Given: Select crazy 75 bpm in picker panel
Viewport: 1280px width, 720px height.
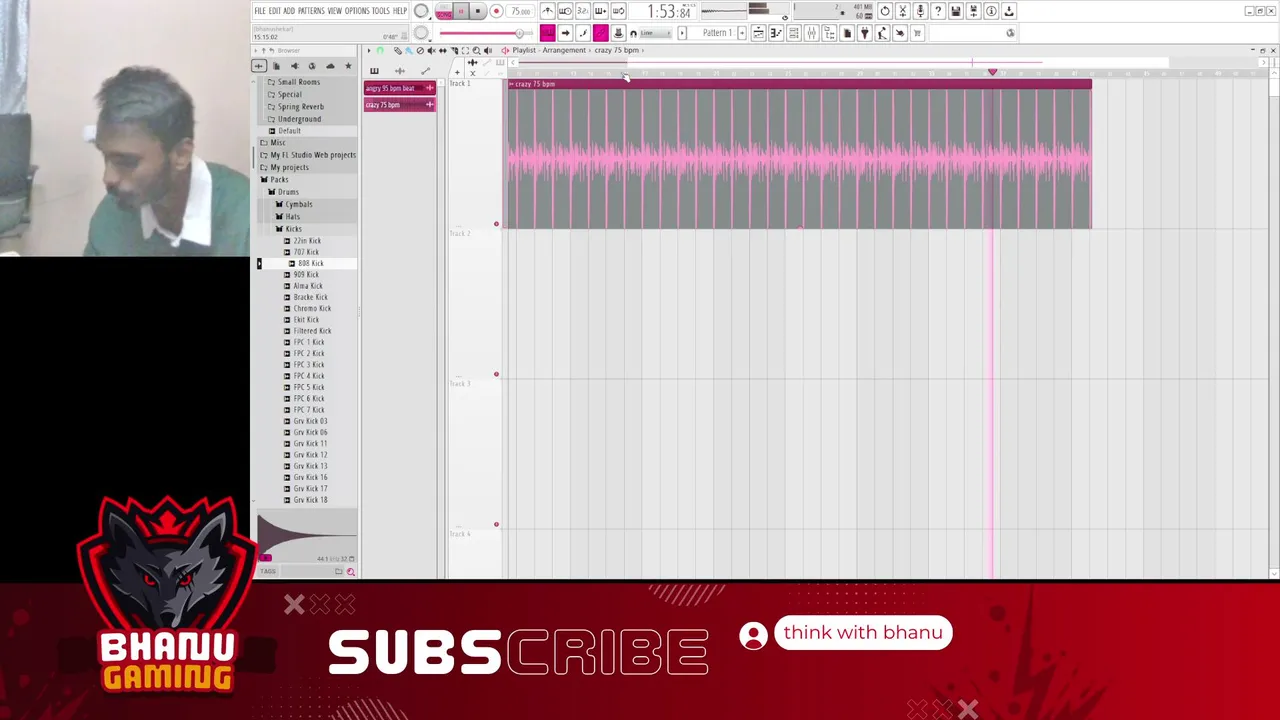Looking at the screenshot, I should click(x=400, y=105).
